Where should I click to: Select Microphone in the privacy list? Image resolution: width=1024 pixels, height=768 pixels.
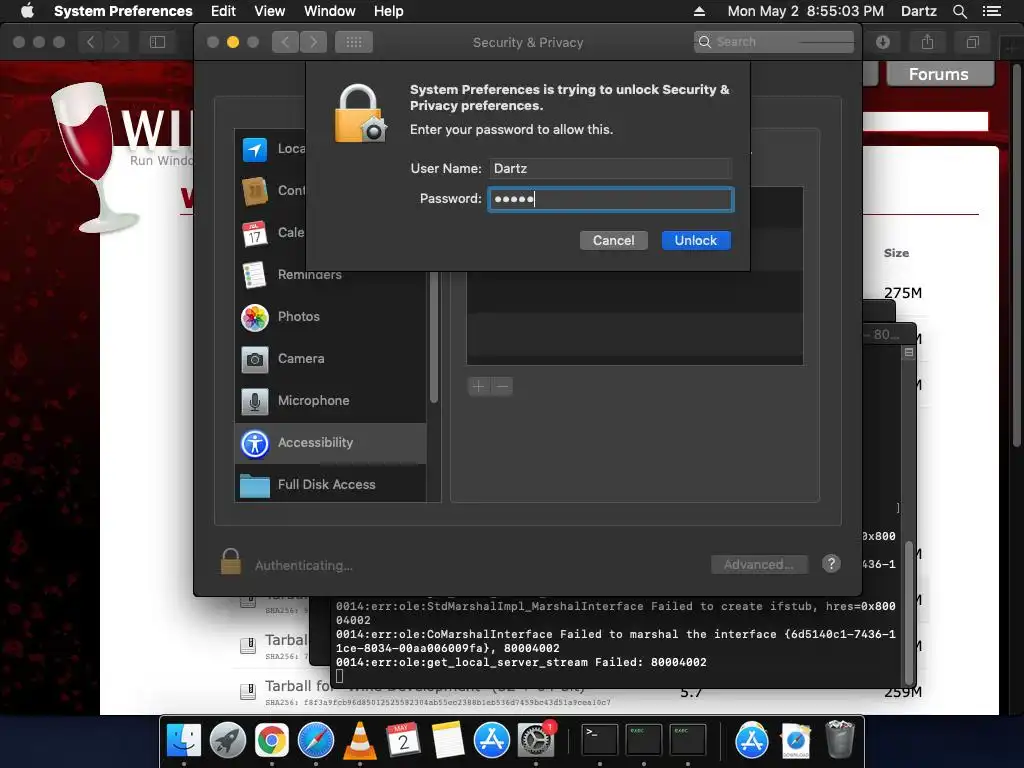330,401
